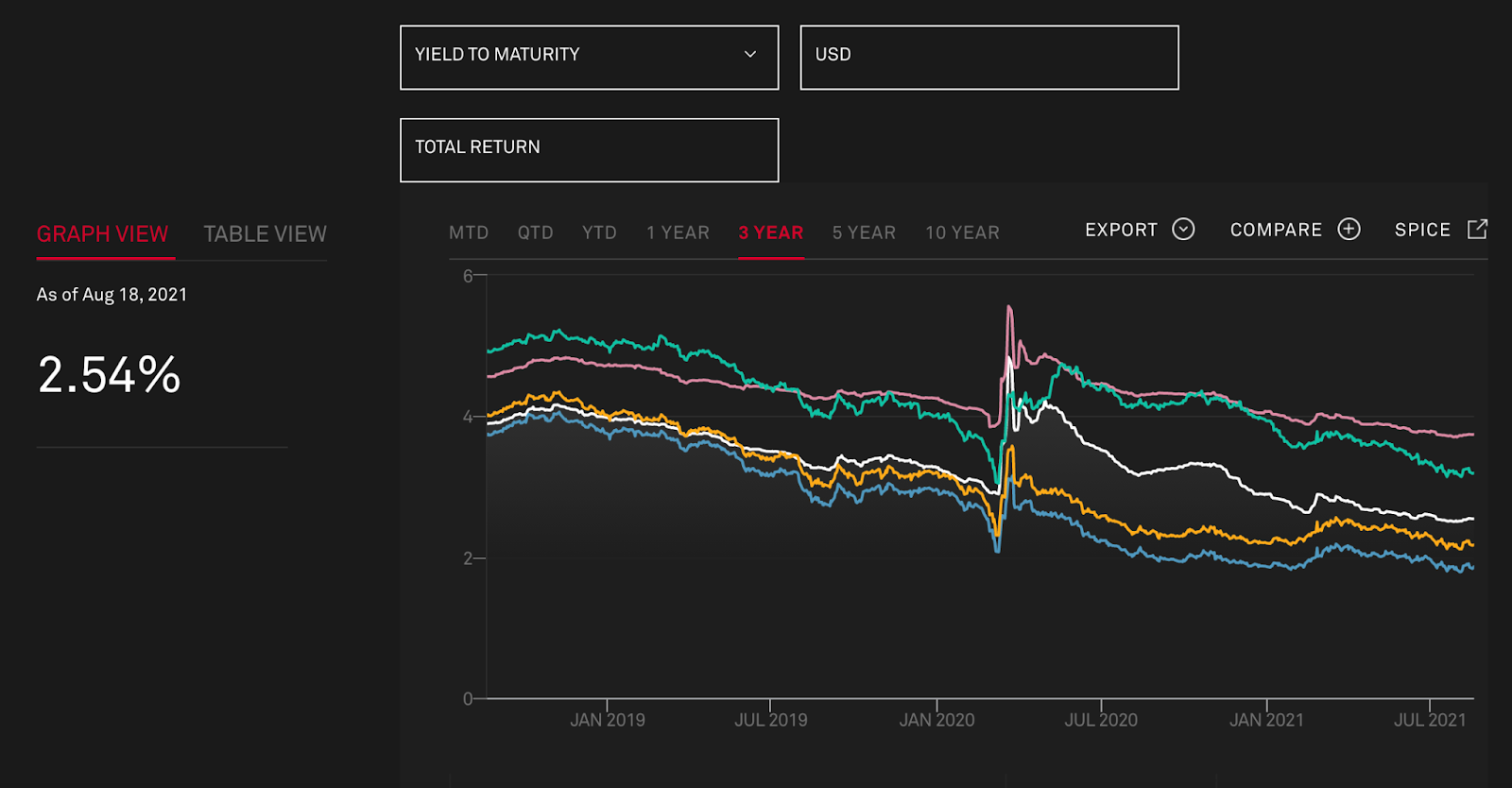1512x788 pixels.
Task: Click the Compare label
Action: pyautogui.click(x=1276, y=230)
